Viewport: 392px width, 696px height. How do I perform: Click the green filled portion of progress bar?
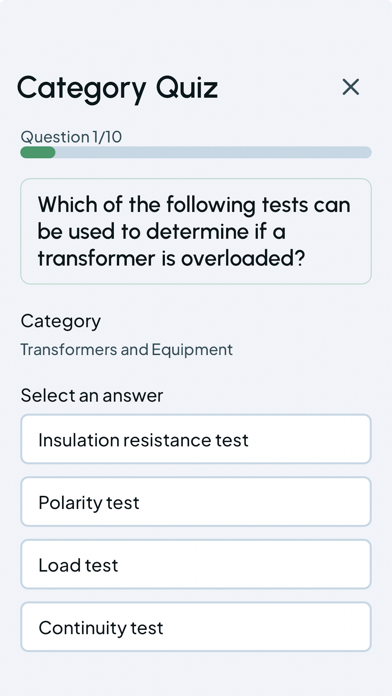click(38, 152)
